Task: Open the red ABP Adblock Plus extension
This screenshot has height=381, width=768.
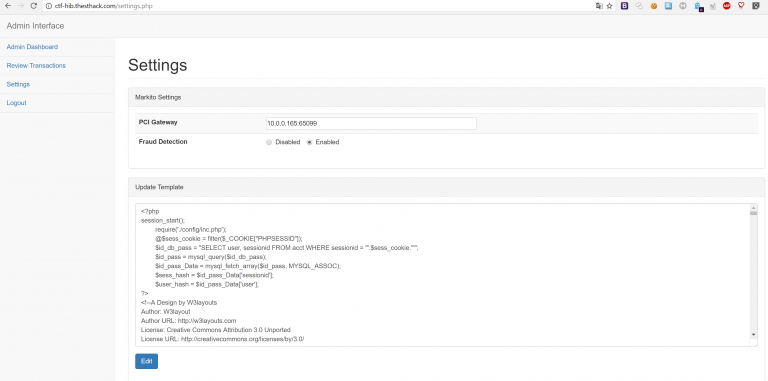Action: [x=727, y=6]
